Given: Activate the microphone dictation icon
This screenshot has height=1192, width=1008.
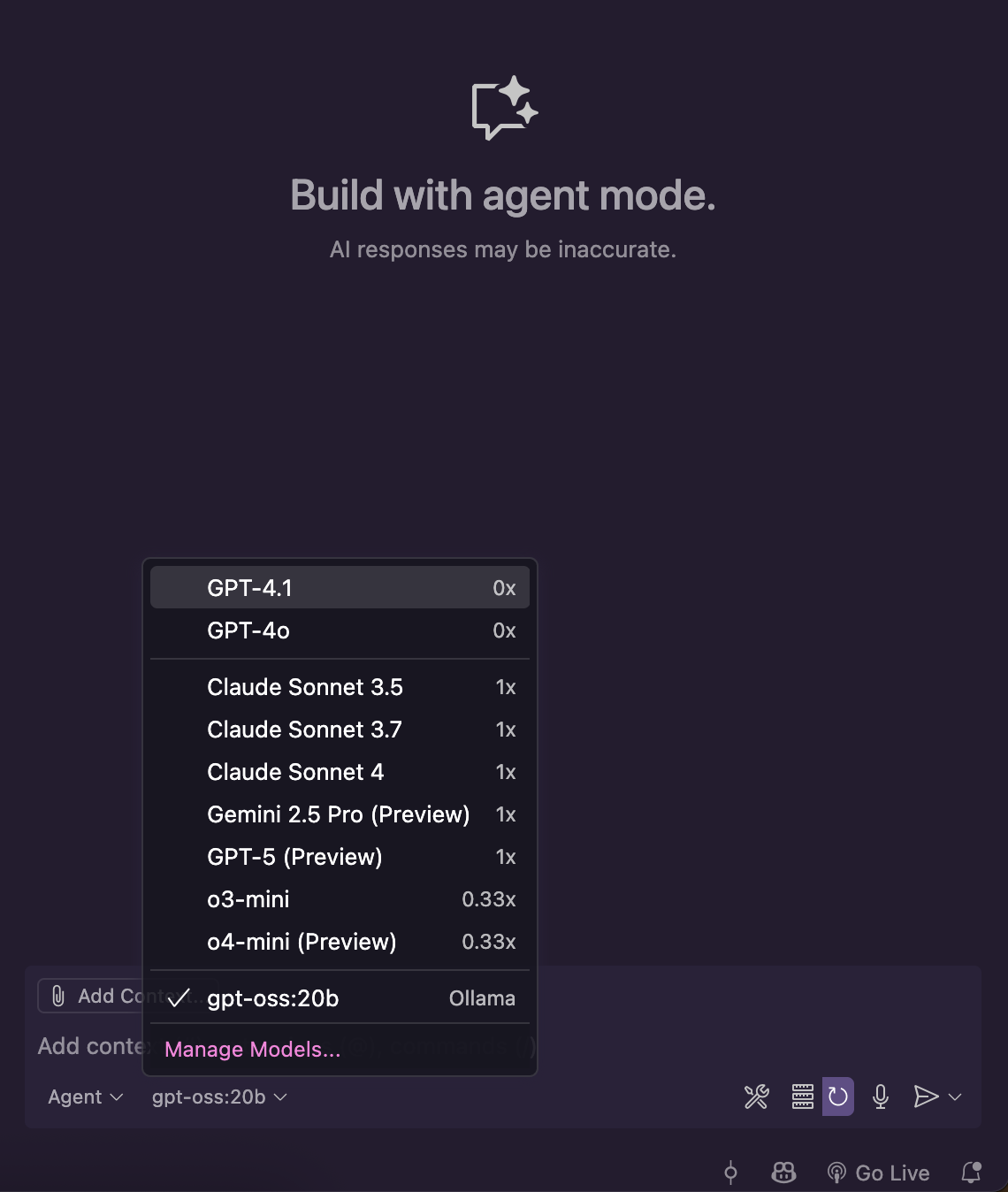Looking at the screenshot, I should (x=880, y=1096).
